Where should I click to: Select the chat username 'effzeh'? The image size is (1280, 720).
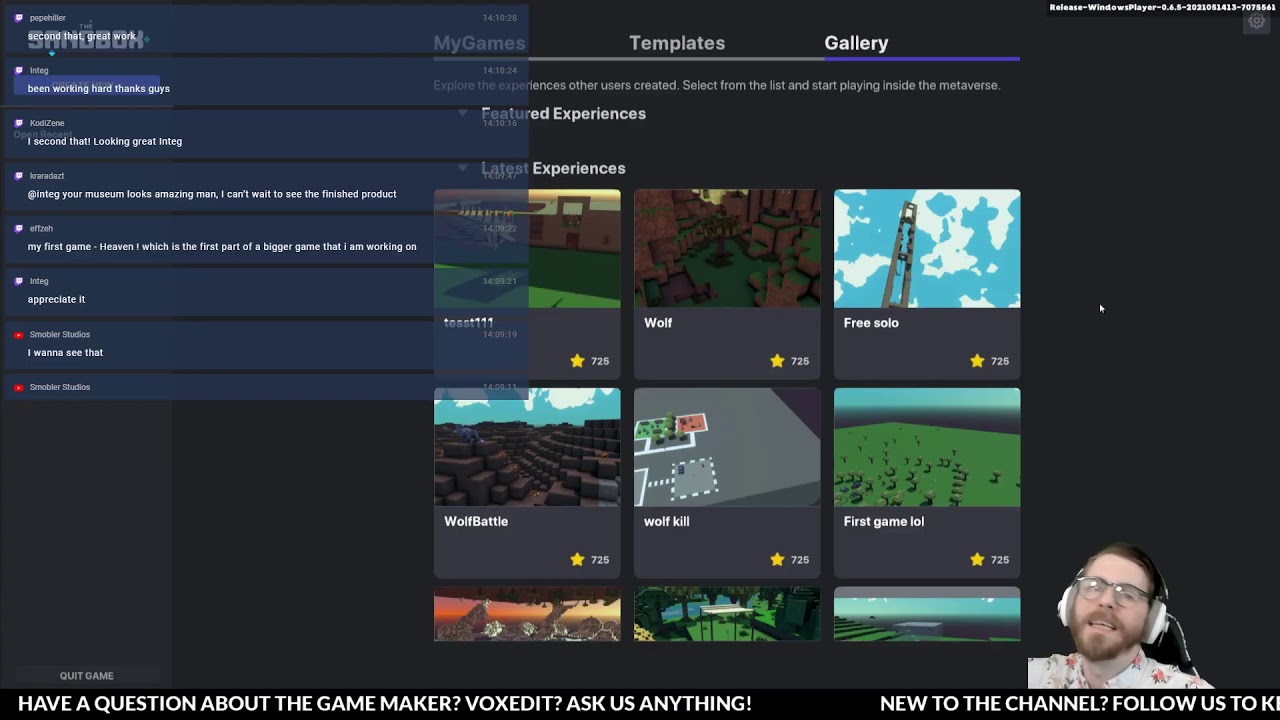tap(41, 228)
